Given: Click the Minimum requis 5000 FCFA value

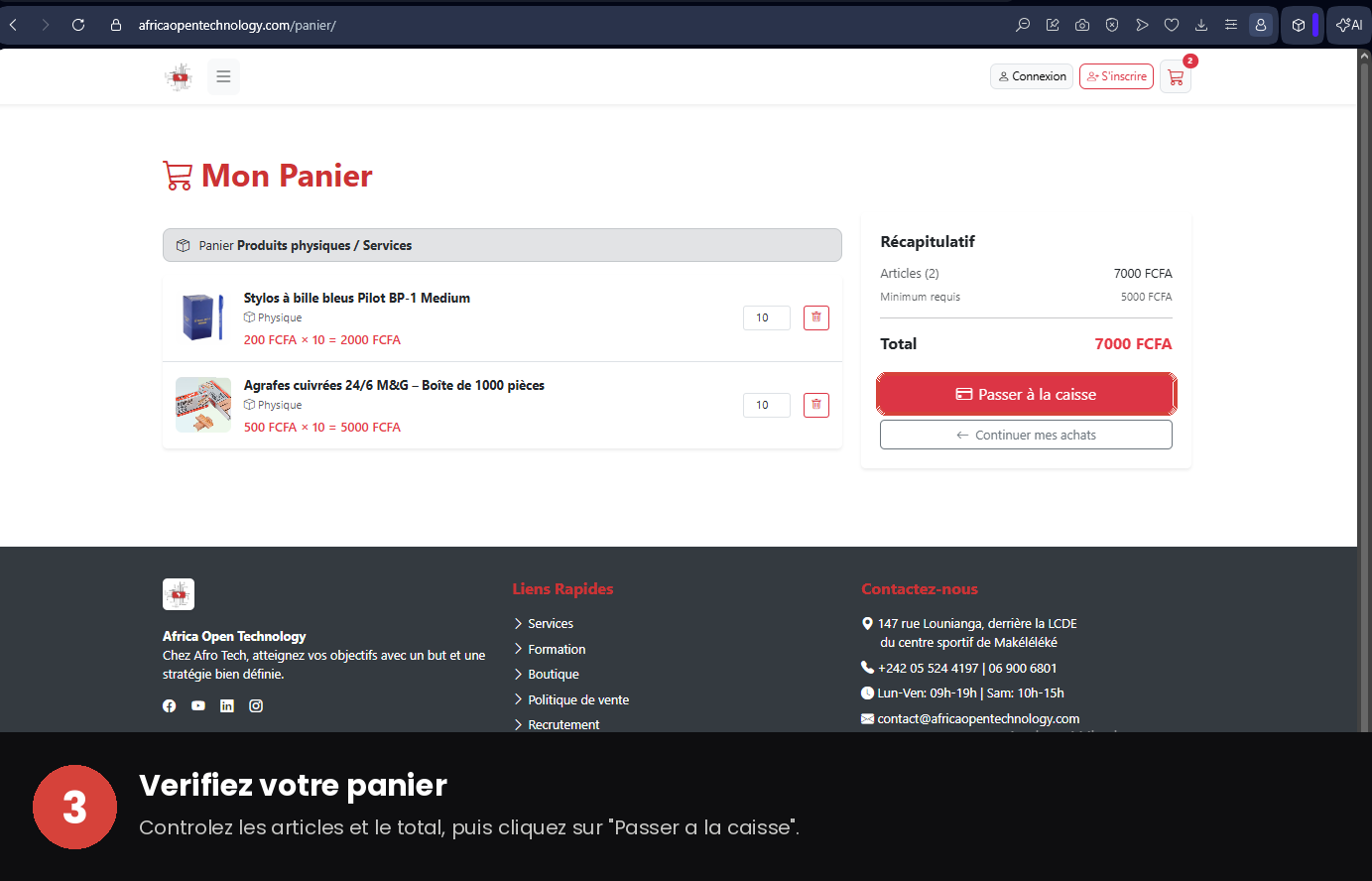Looking at the screenshot, I should coord(1147,297).
